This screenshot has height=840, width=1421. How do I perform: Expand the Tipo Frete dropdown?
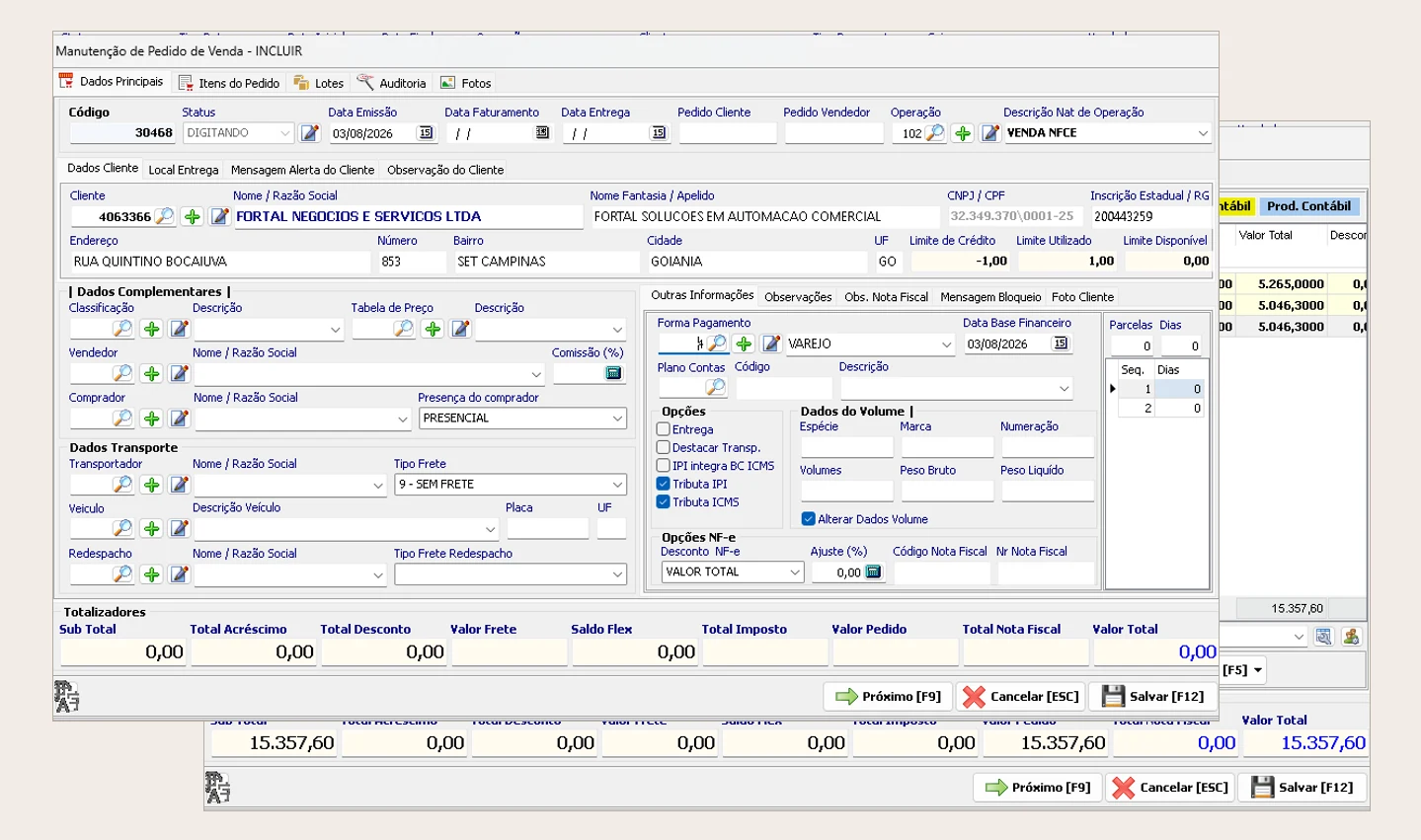pyautogui.click(x=617, y=485)
